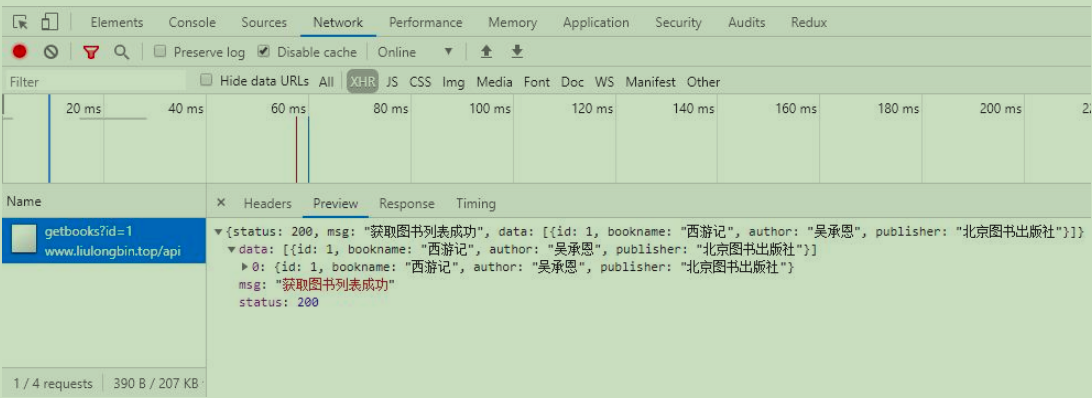Screen dimensions: 1092x398
Task: Click the red load-event line in the timeline
Action: [x=297, y=149]
